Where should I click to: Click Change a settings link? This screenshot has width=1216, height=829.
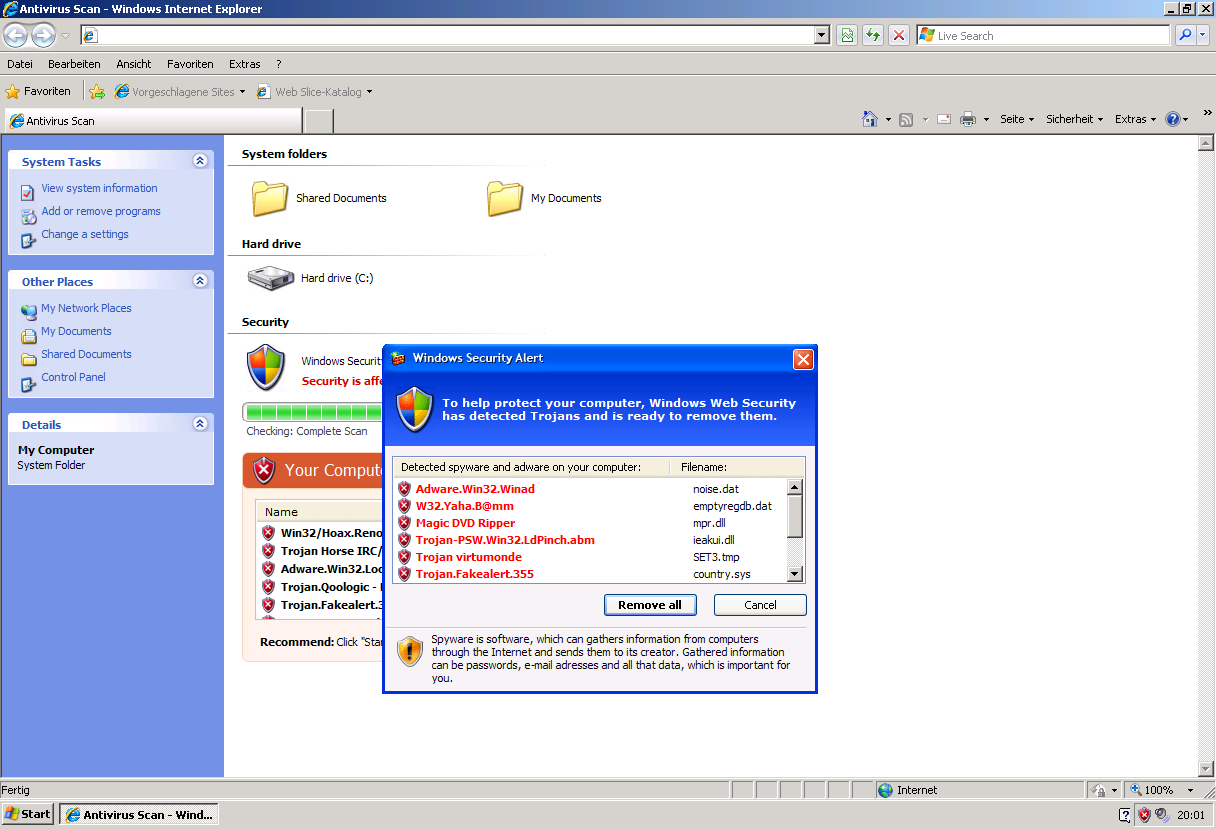coord(85,234)
